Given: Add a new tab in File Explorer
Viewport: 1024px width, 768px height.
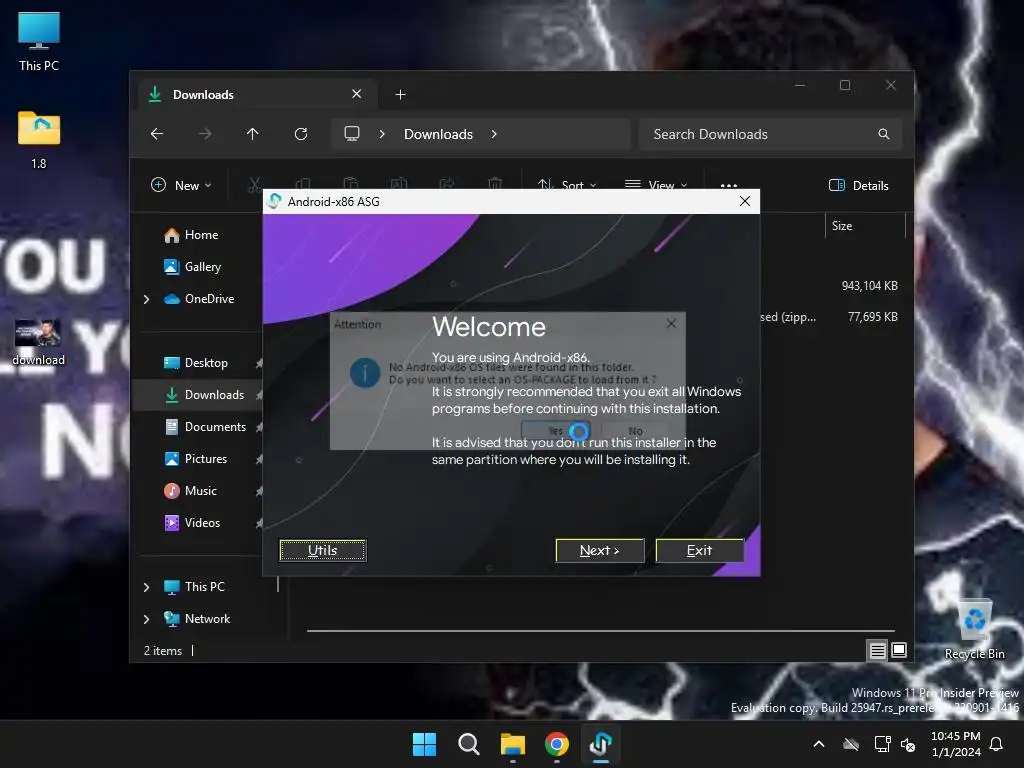Looking at the screenshot, I should coord(400,95).
